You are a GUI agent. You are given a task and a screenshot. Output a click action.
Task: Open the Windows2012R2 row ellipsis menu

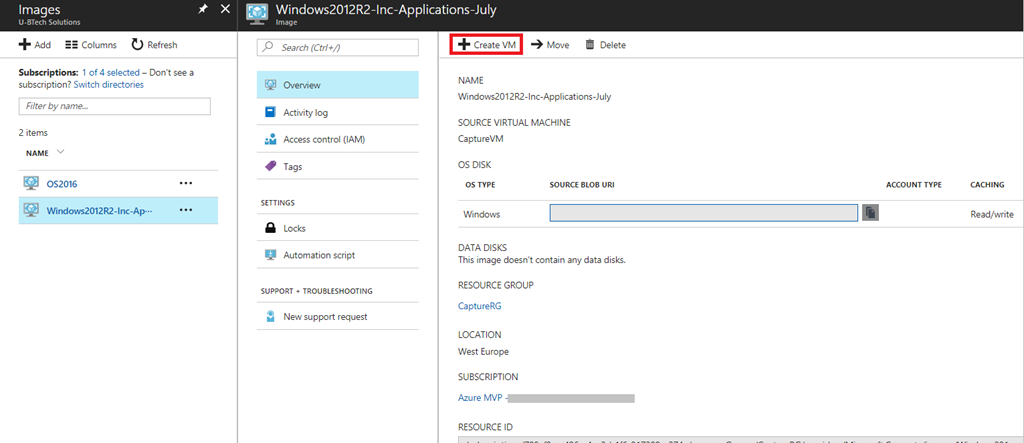tap(186, 210)
